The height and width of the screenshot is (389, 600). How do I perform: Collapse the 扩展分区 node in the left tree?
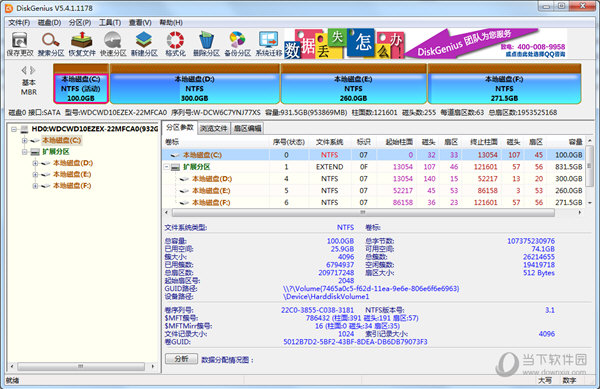(x=25, y=152)
